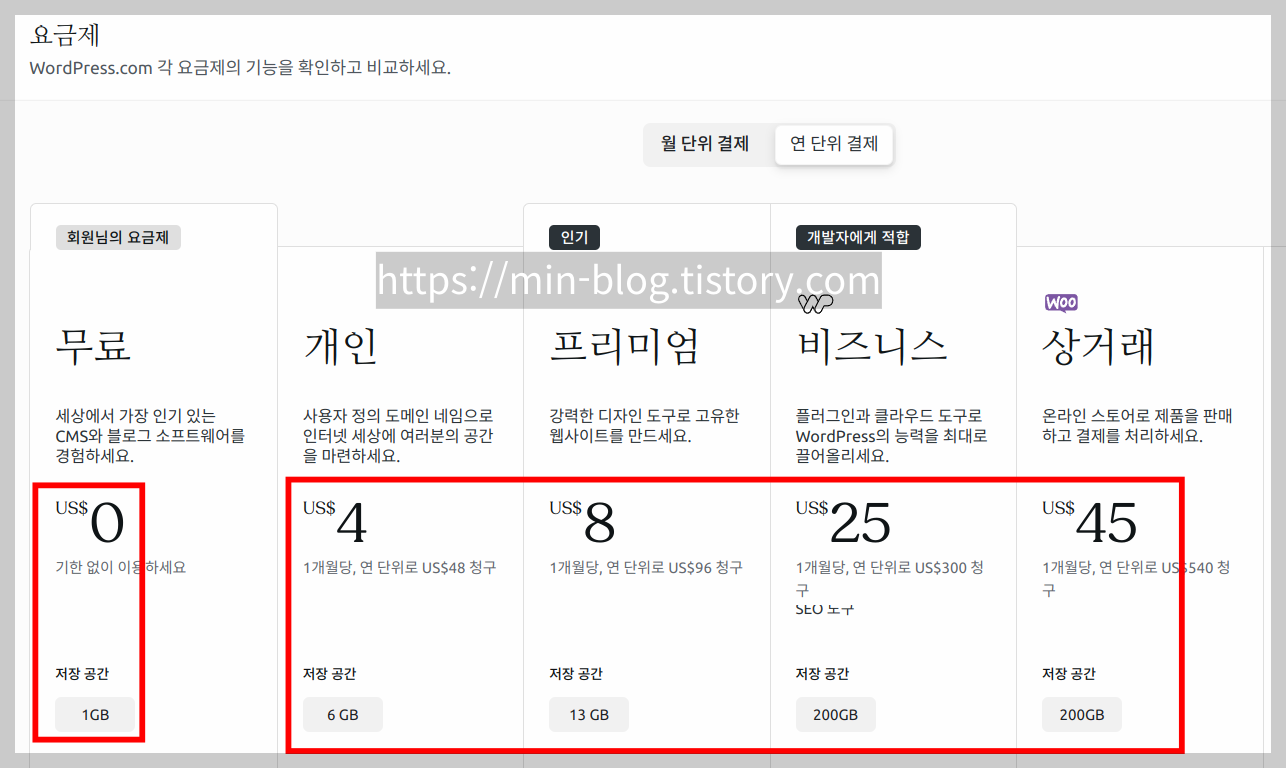The width and height of the screenshot is (1286, 768).
Task: Click the 13 GB storage chip
Action: point(589,715)
